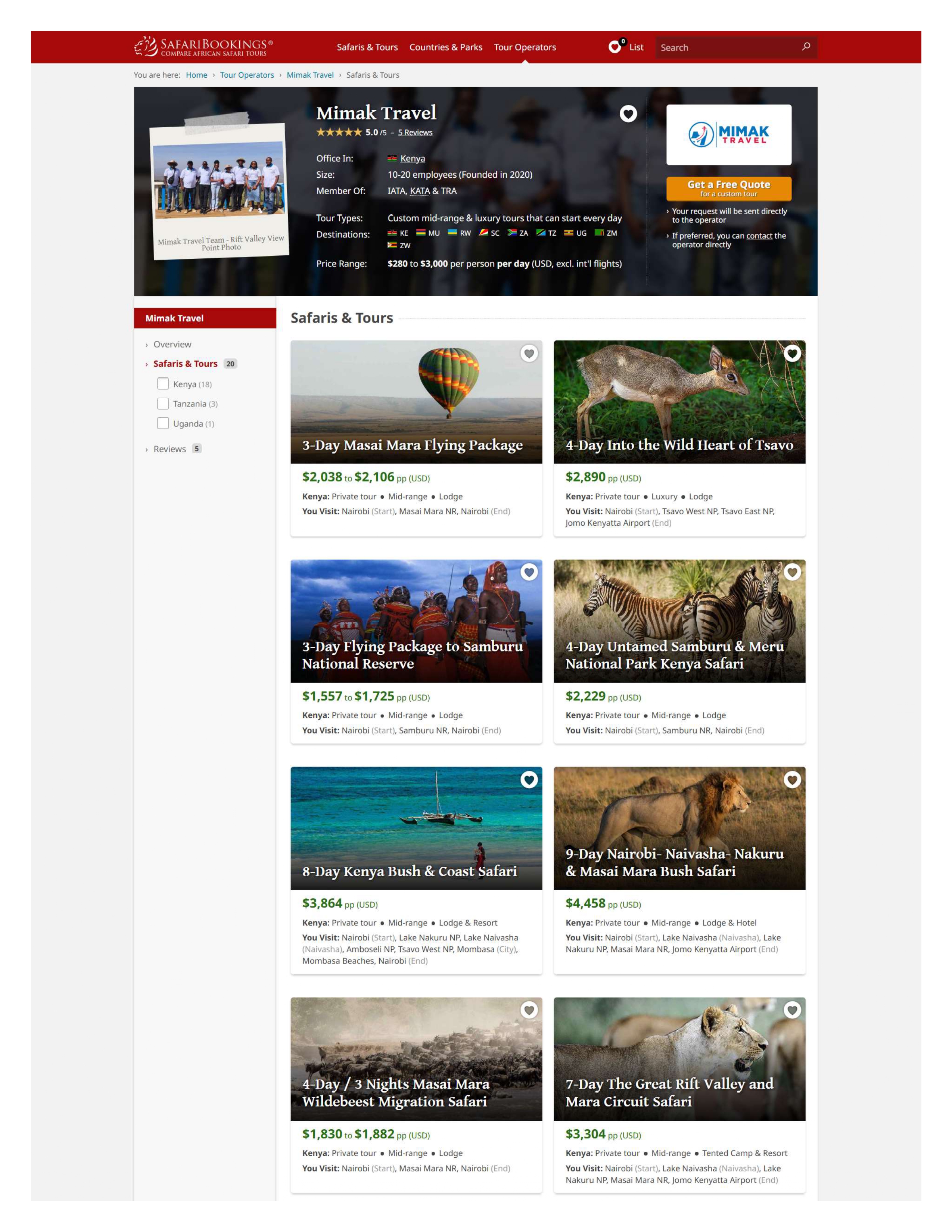This screenshot has height=1232, width=952.
Task: Save 4-Day Wildebeest Migration Safari heart
Action: [x=529, y=1010]
